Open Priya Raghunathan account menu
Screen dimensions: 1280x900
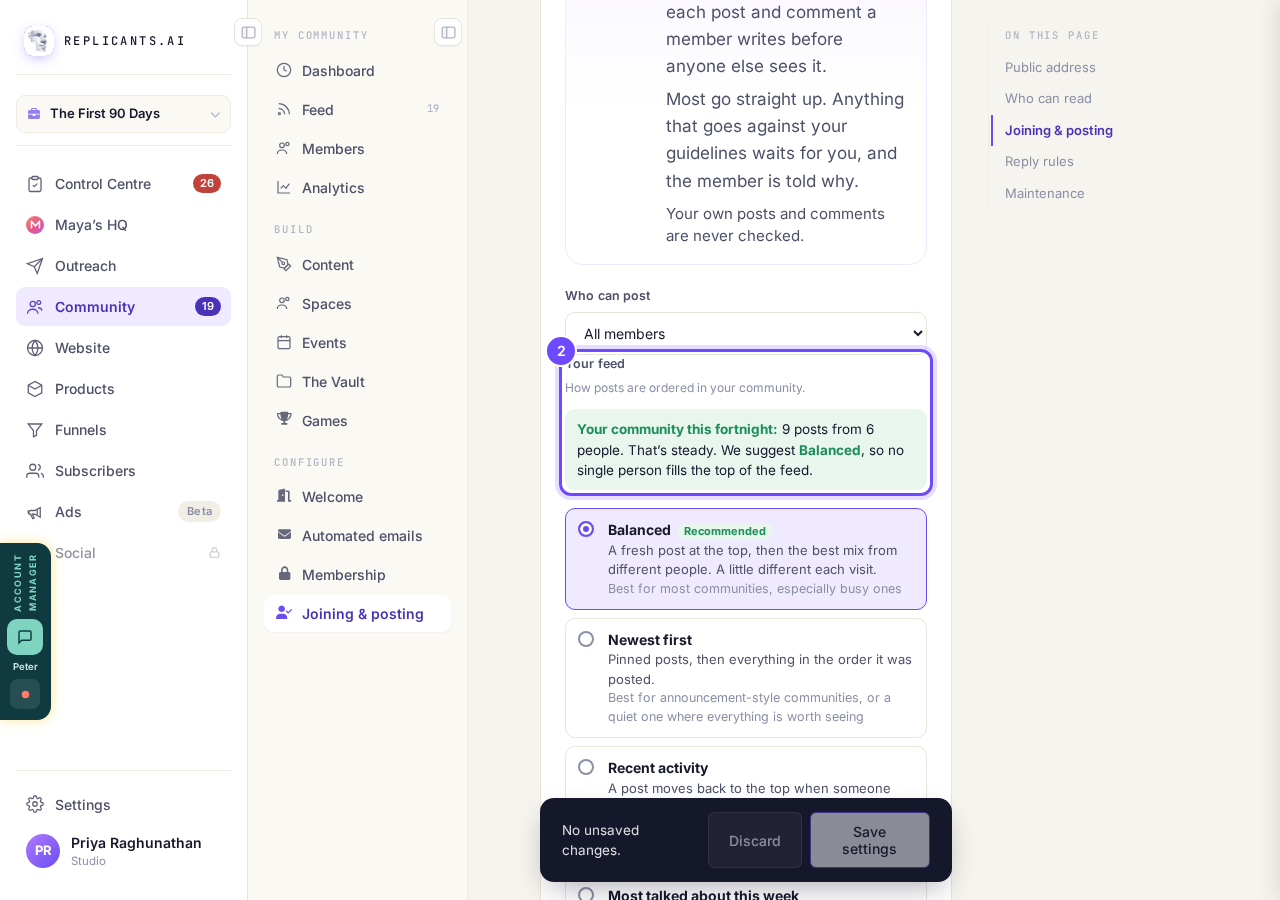point(123,851)
